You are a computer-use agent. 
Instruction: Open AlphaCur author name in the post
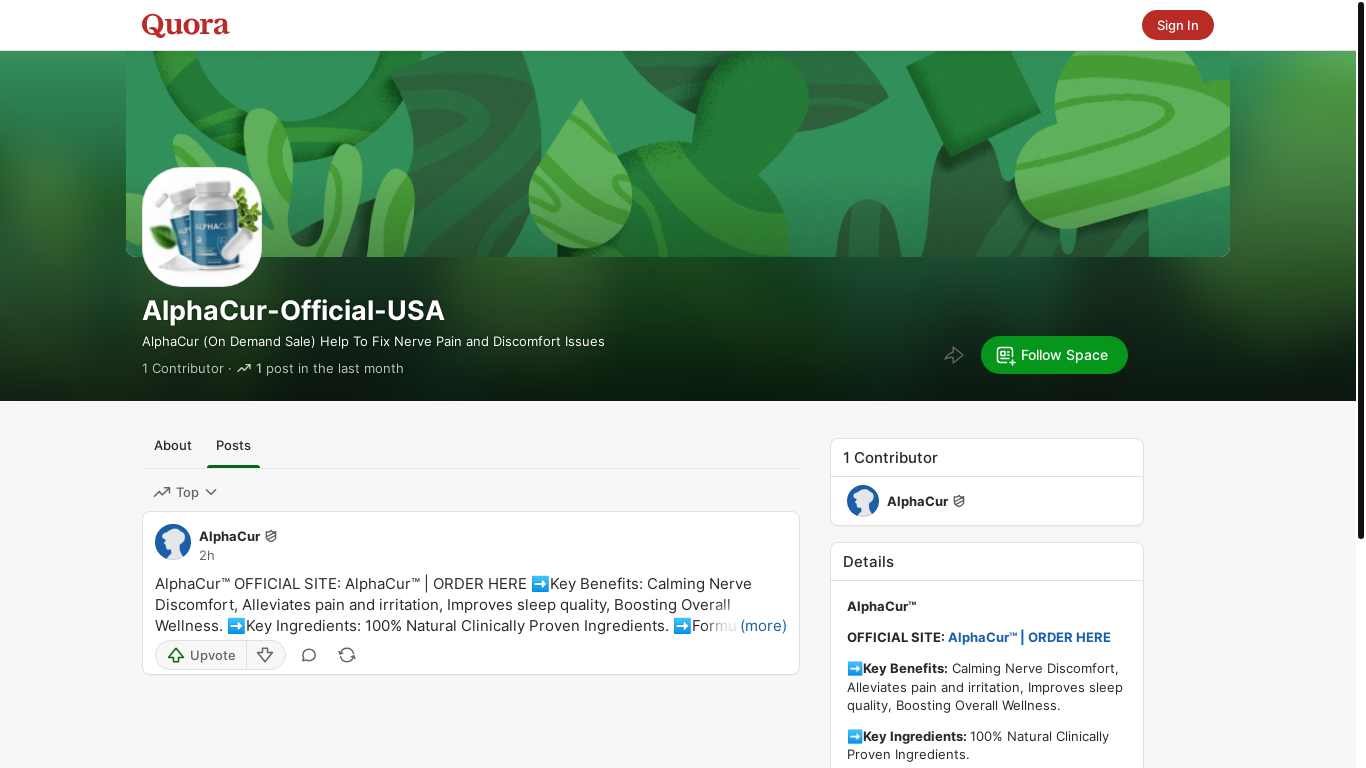(229, 536)
